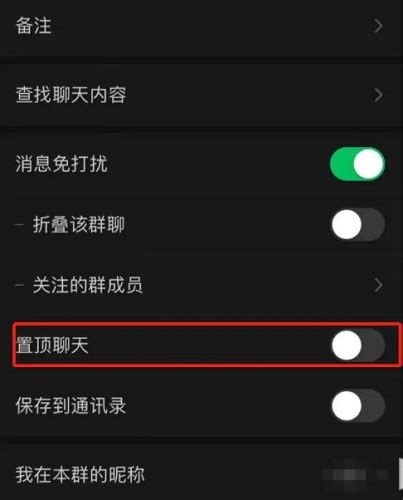Screen dimensions: 403x500
Task: Disable the 消息免打扰 switch
Action: click(357, 164)
